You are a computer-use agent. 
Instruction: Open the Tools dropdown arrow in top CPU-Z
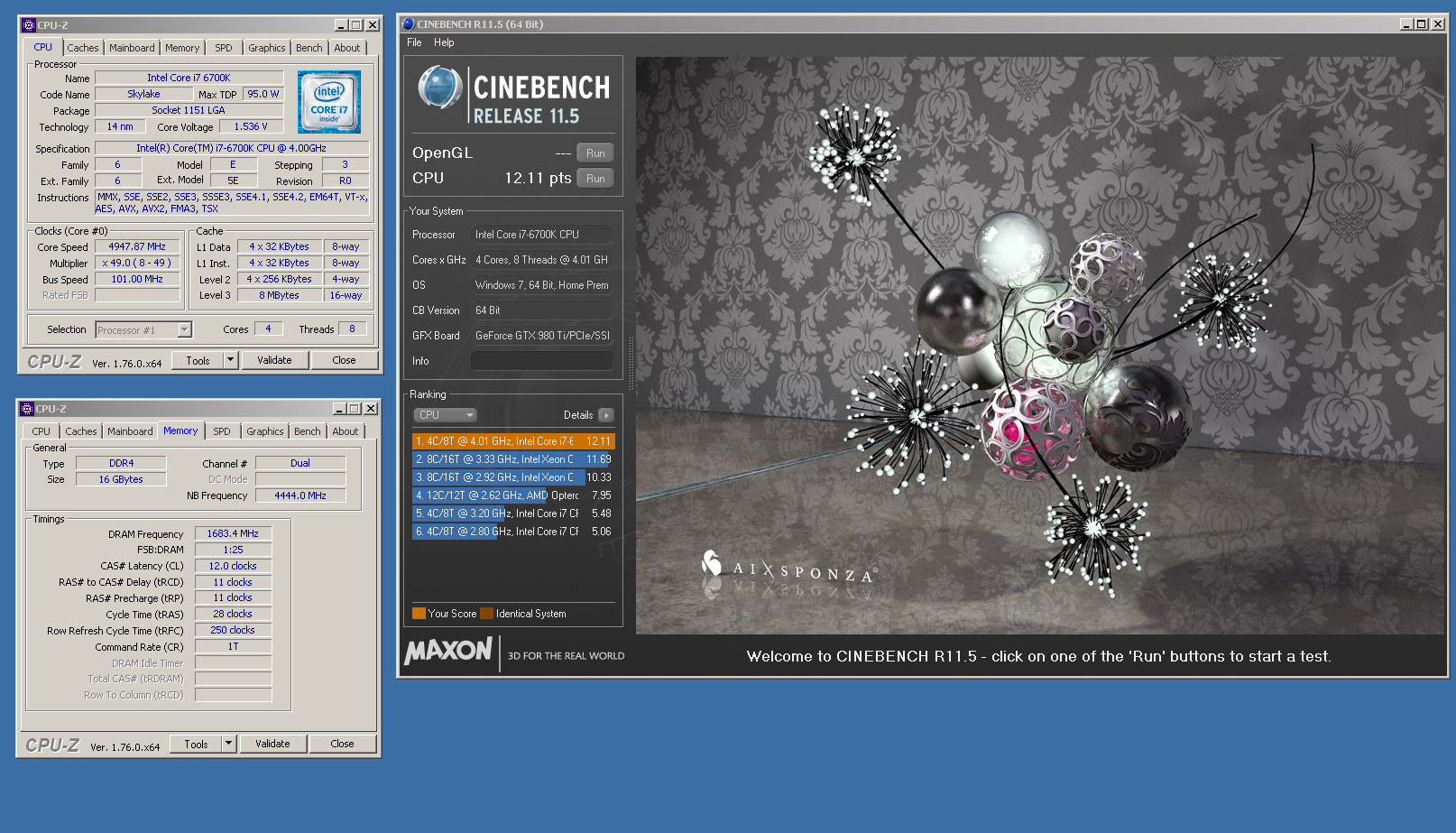click(x=230, y=360)
